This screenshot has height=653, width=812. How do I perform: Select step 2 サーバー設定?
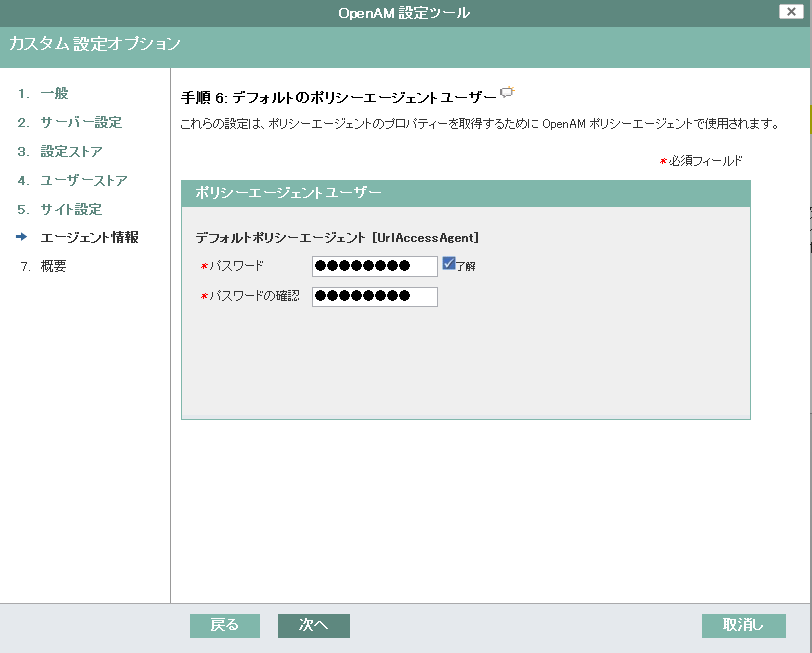pos(80,123)
